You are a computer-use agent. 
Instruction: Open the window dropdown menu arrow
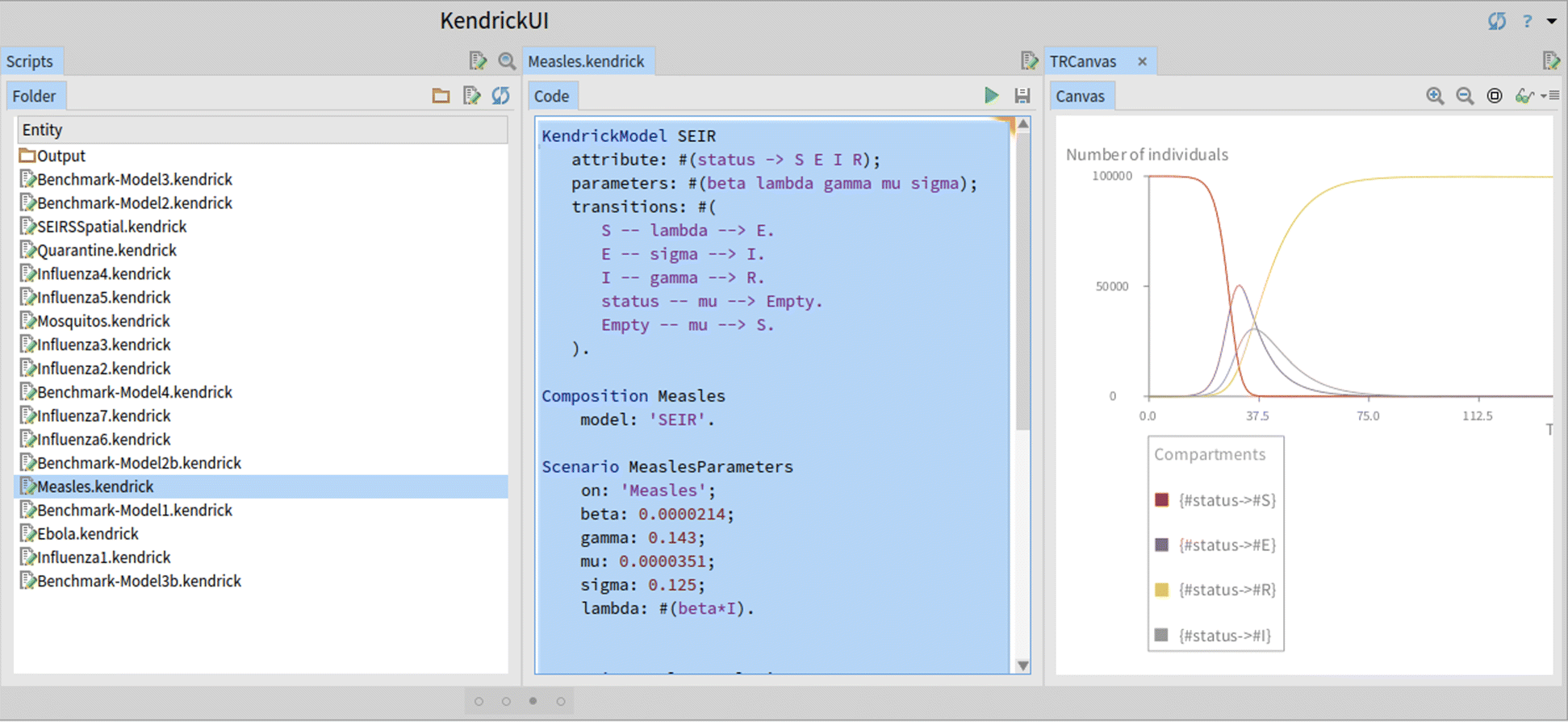pyautogui.click(x=1551, y=22)
